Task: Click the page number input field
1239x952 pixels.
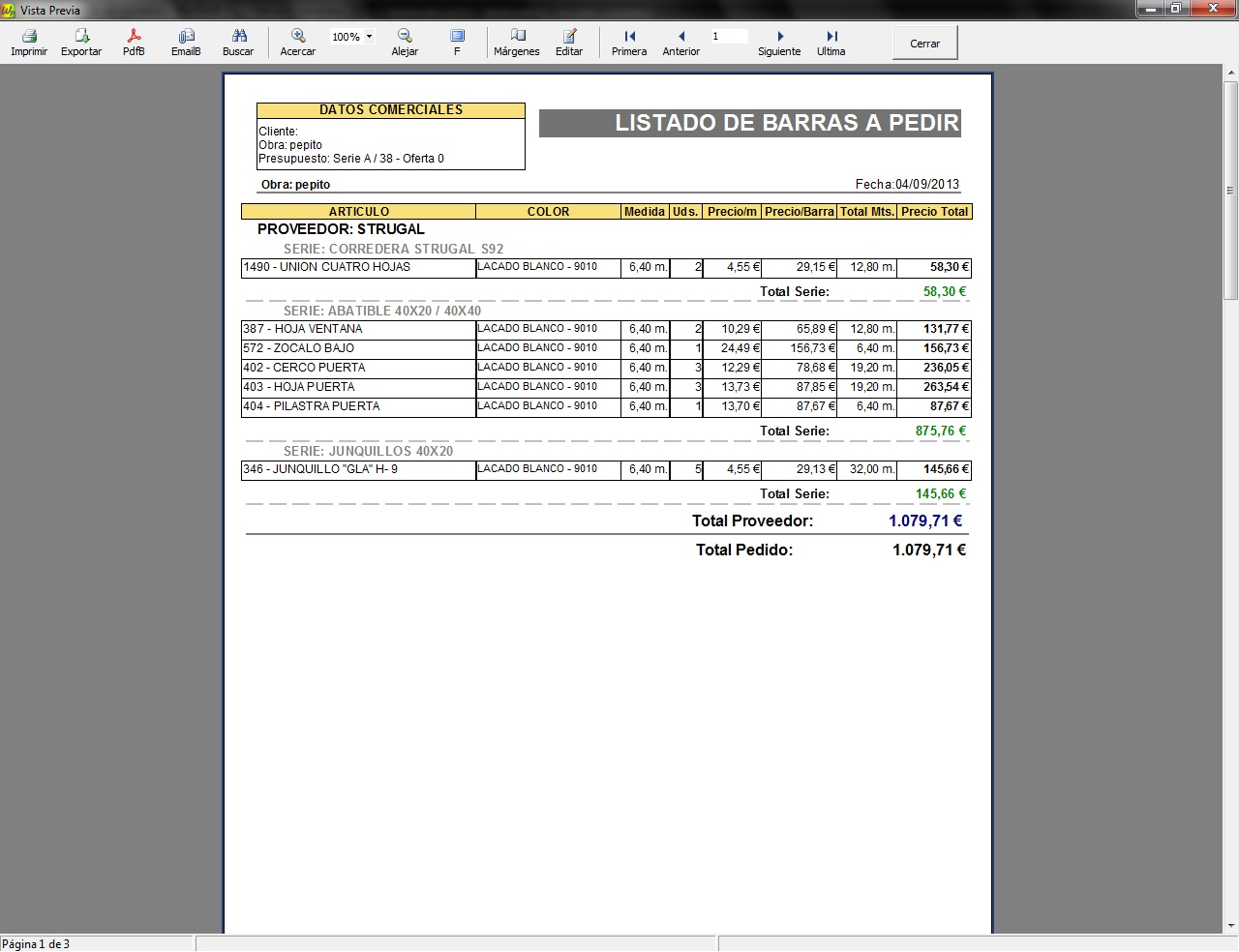Action: [x=729, y=37]
